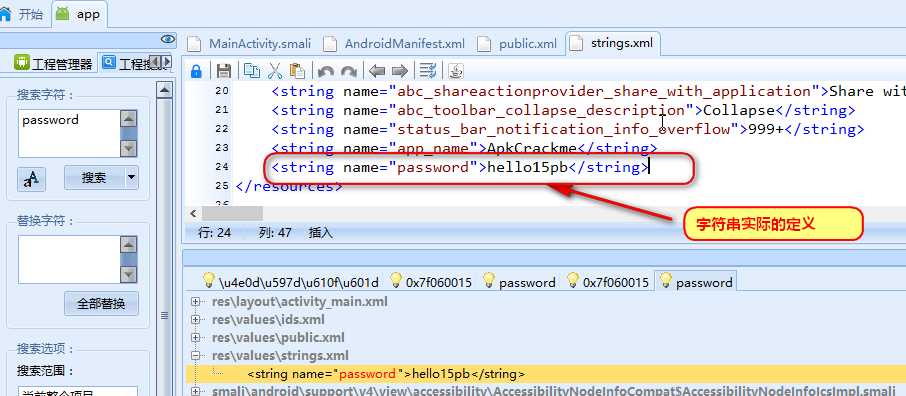
Task: Click line number 24 in the gutter
Action: click(x=222, y=167)
